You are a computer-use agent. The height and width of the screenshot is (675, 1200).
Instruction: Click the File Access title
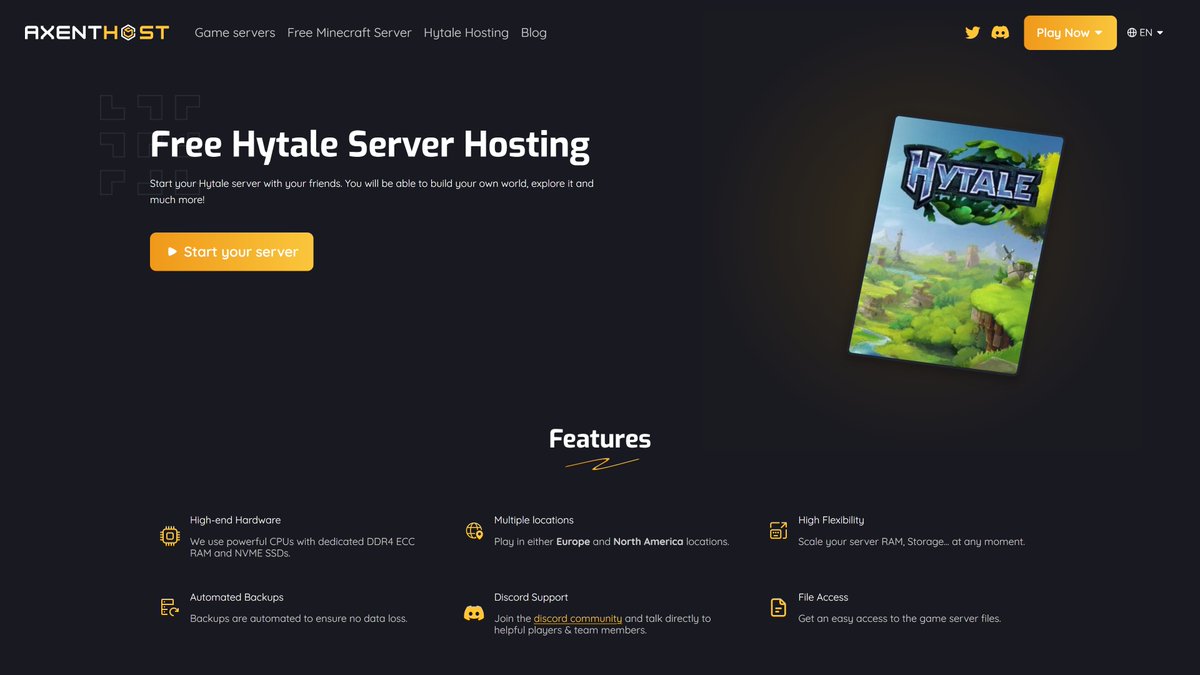coord(823,597)
